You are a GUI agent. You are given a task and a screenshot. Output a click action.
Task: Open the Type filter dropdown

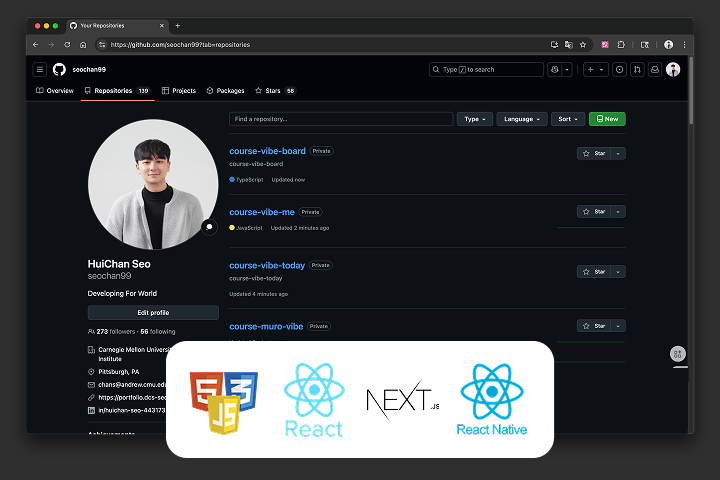tap(475, 119)
